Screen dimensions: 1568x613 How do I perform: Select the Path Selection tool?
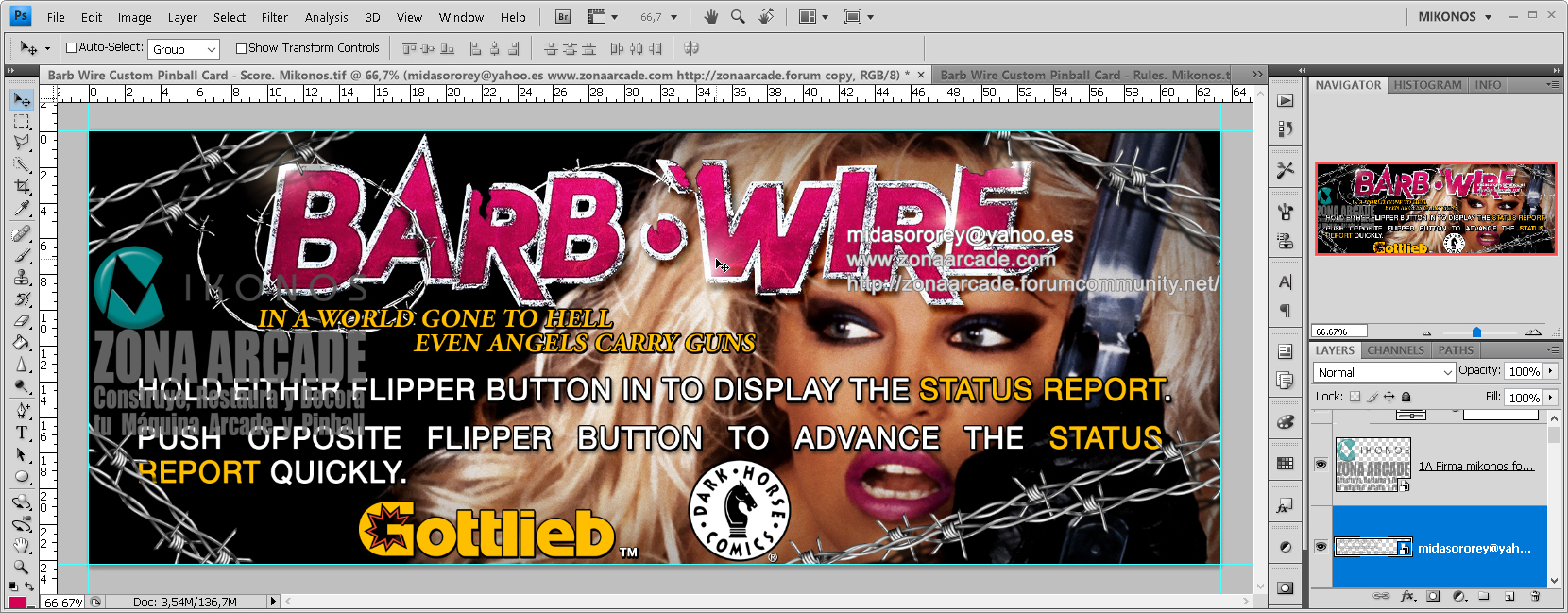(22, 454)
